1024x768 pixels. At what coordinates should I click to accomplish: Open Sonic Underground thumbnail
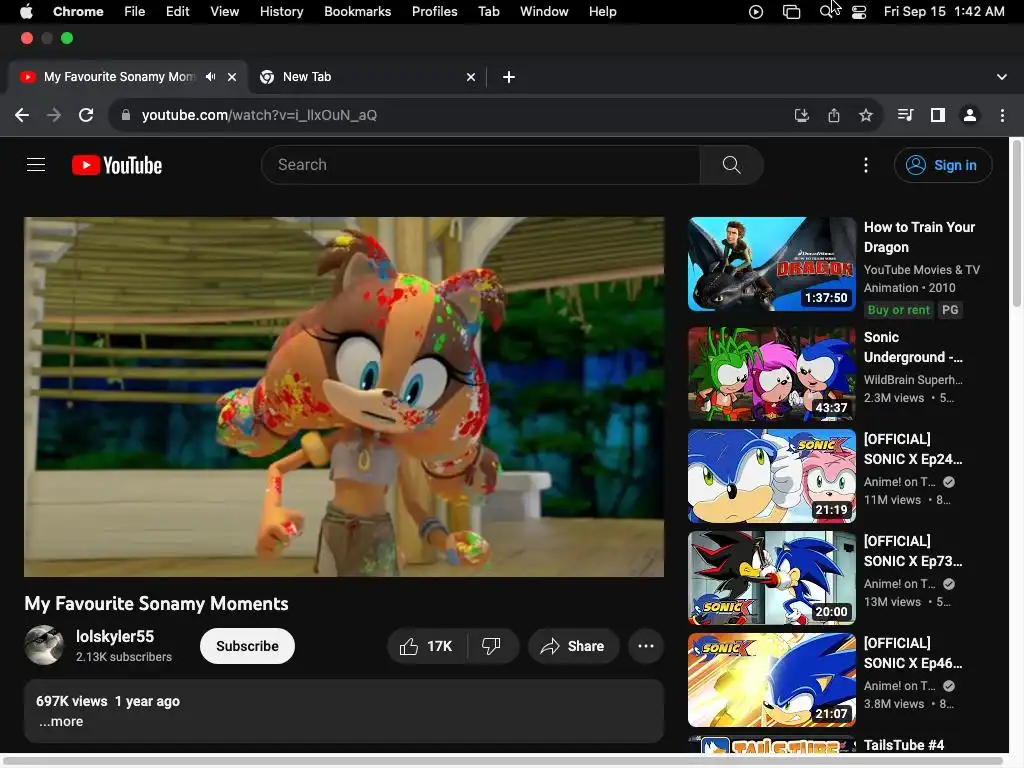pyautogui.click(x=772, y=374)
